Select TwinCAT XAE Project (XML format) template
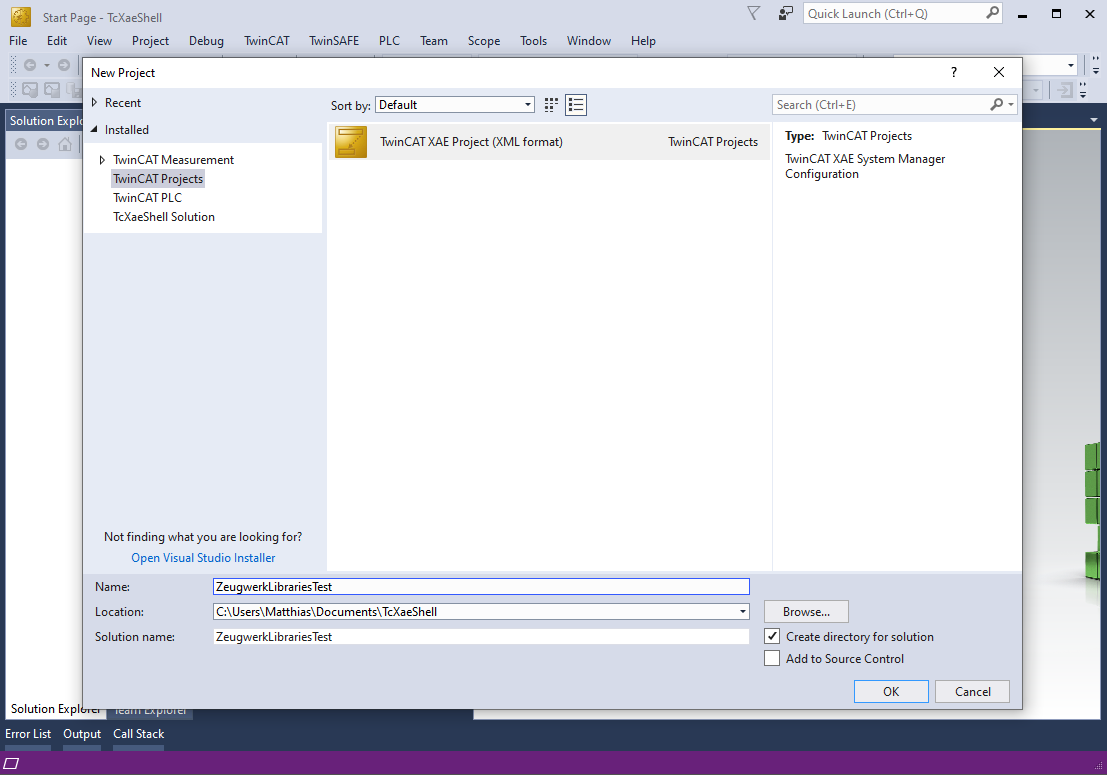1107x775 pixels. tap(549, 142)
